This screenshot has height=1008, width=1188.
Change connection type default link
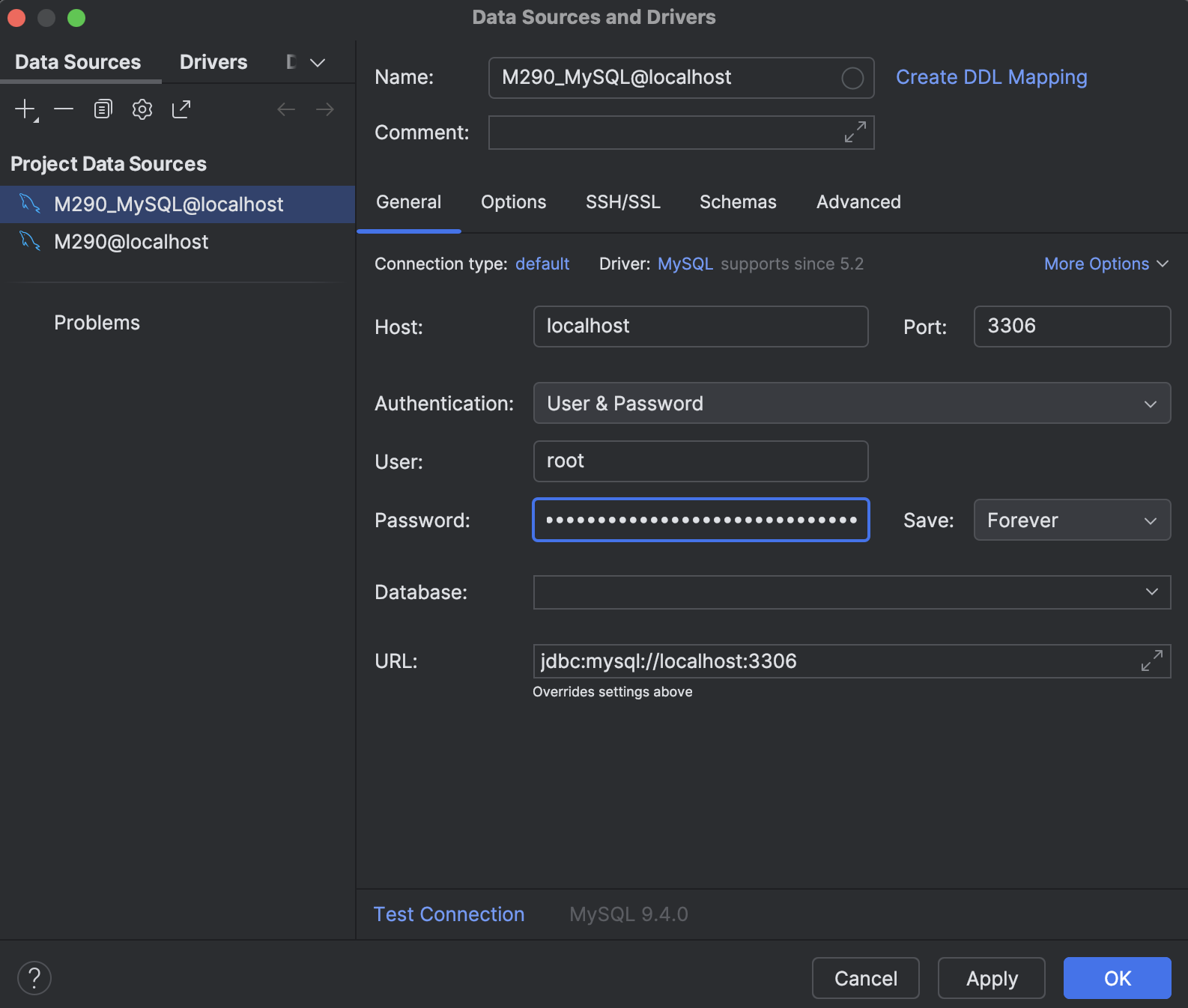pyautogui.click(x=542, y=264)
